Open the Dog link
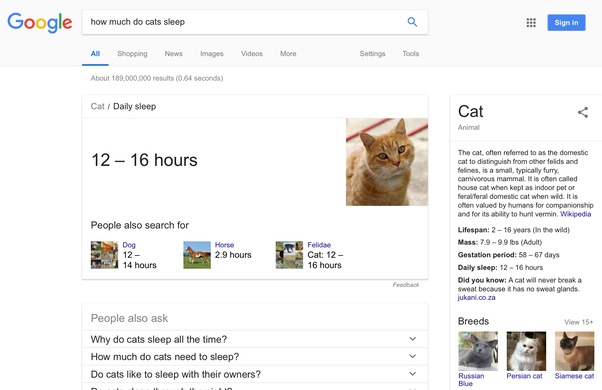The image size is (602, 390). (x=129, y=245)
